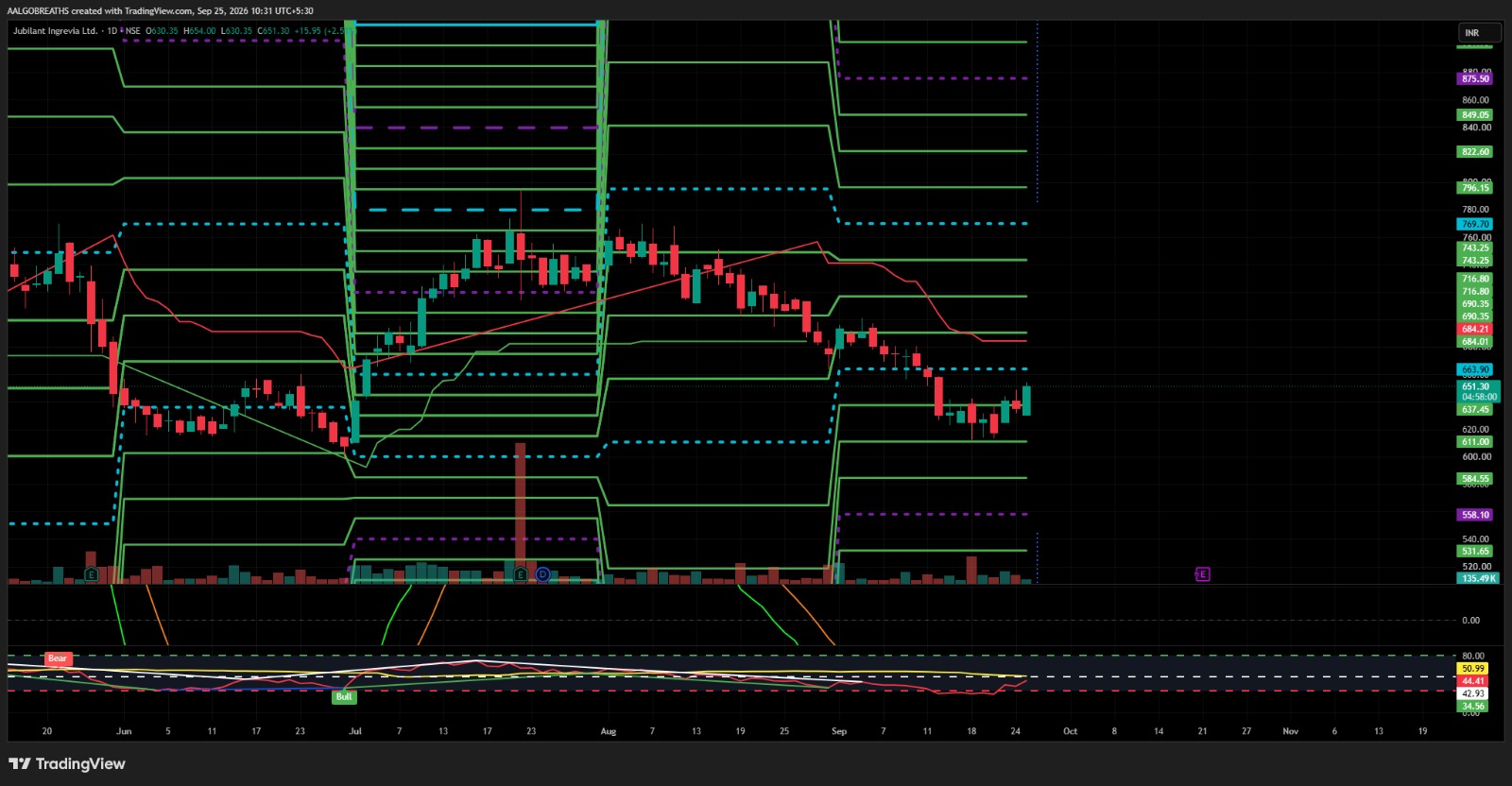
Task: Click the TradingView logo in the footer
Action: pos(67,763)
